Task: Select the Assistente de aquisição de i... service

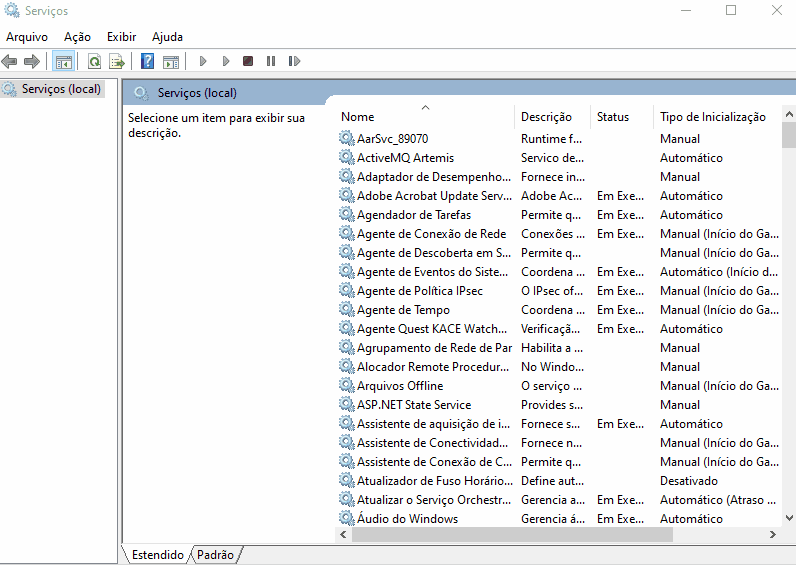Action: click(x=559, y=423)
